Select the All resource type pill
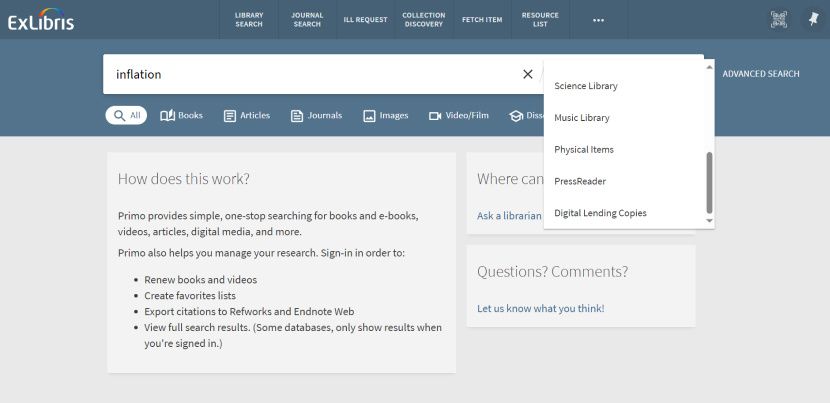The image size is (830, 403). 126,116
